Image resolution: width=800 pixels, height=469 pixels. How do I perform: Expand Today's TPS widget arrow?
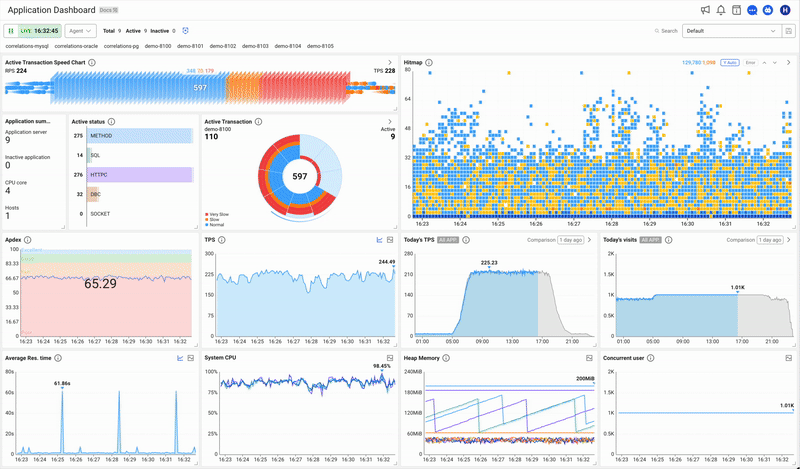pos(589,240)
